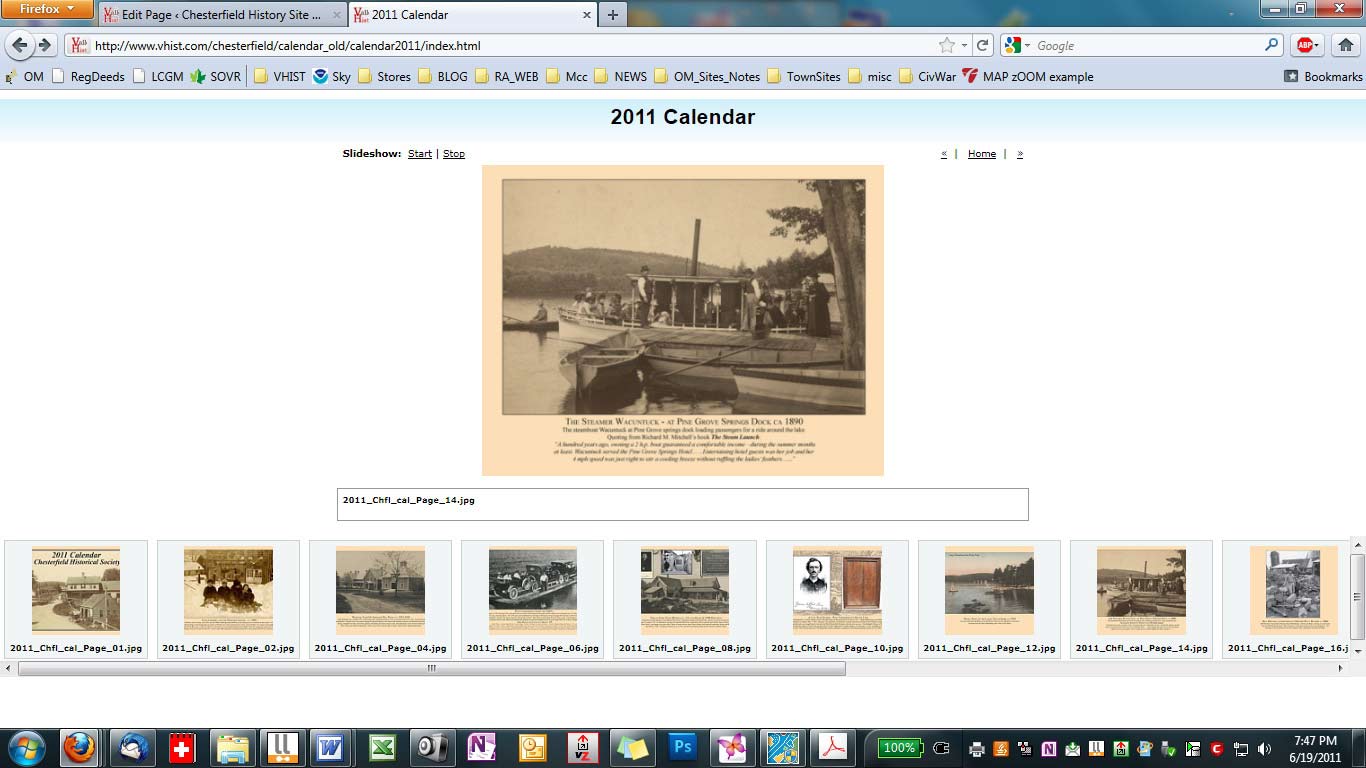Open the Bookmarks menu button
The height and width of the screenshot is (768, 1366).
click(x=1323, y=76)
